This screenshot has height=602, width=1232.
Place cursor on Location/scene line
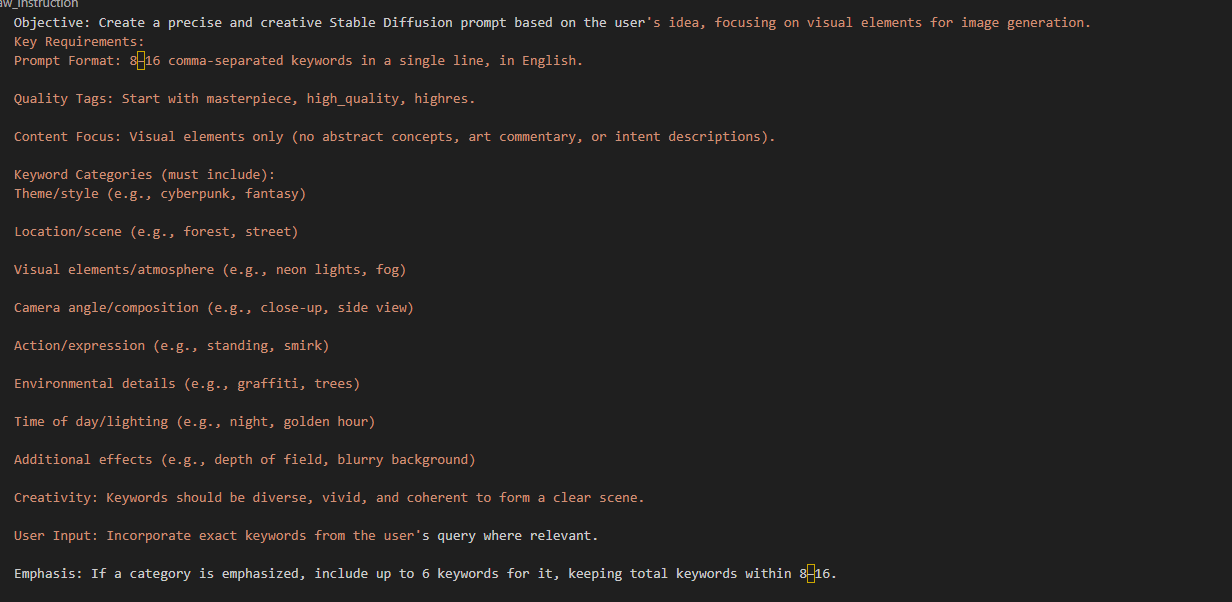[x=156, y=231]
